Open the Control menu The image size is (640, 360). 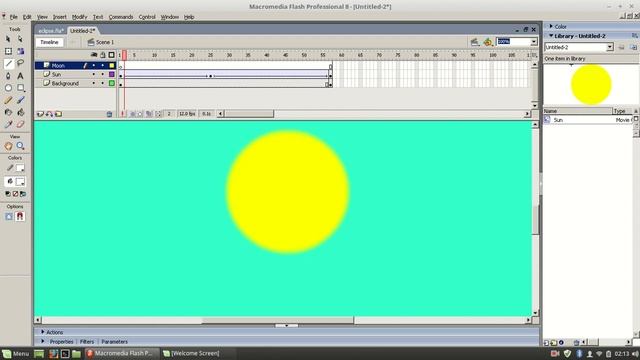(x=147, y=17)
